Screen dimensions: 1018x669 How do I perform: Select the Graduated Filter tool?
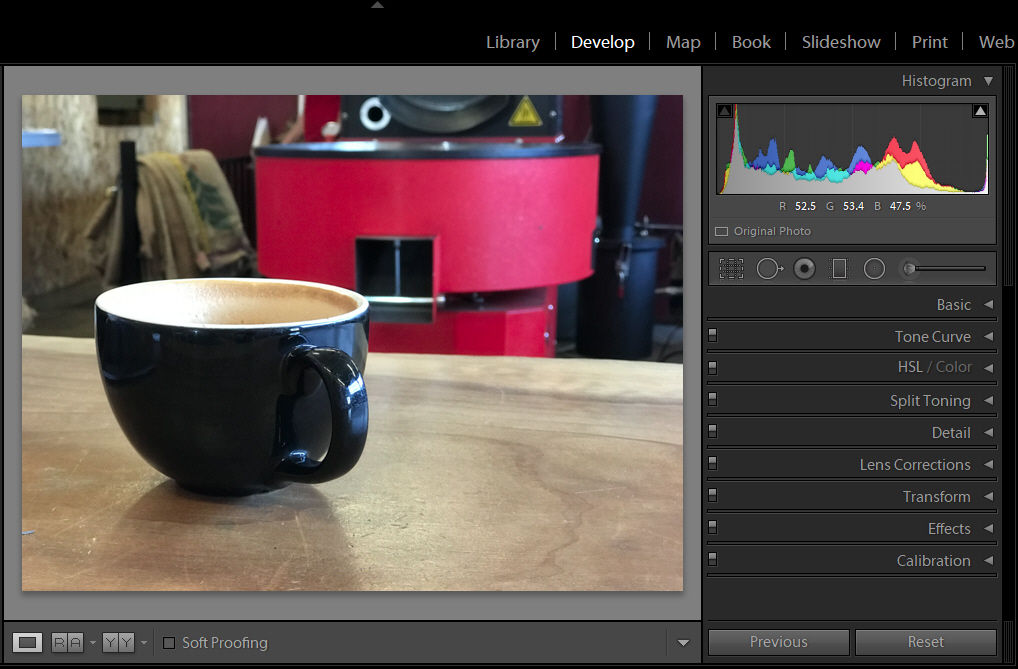839,268
